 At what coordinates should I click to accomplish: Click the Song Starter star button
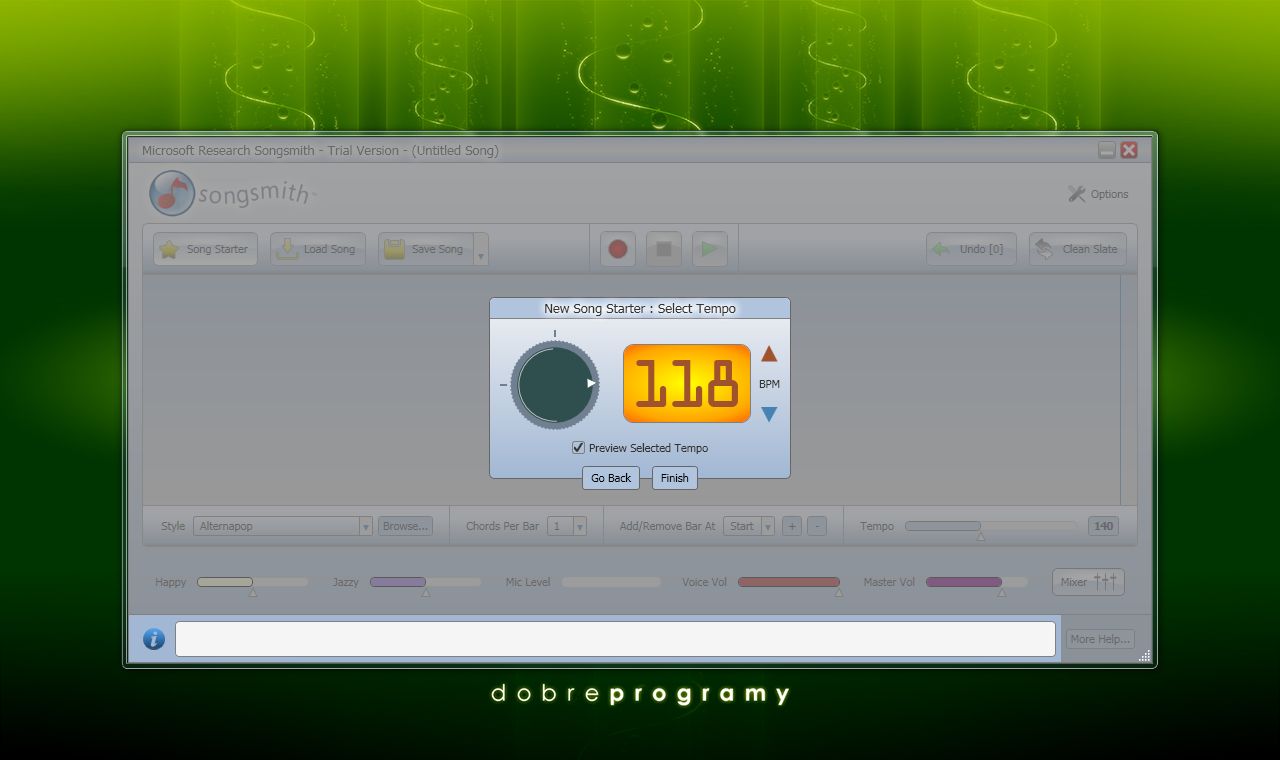[x=205, y=249]
